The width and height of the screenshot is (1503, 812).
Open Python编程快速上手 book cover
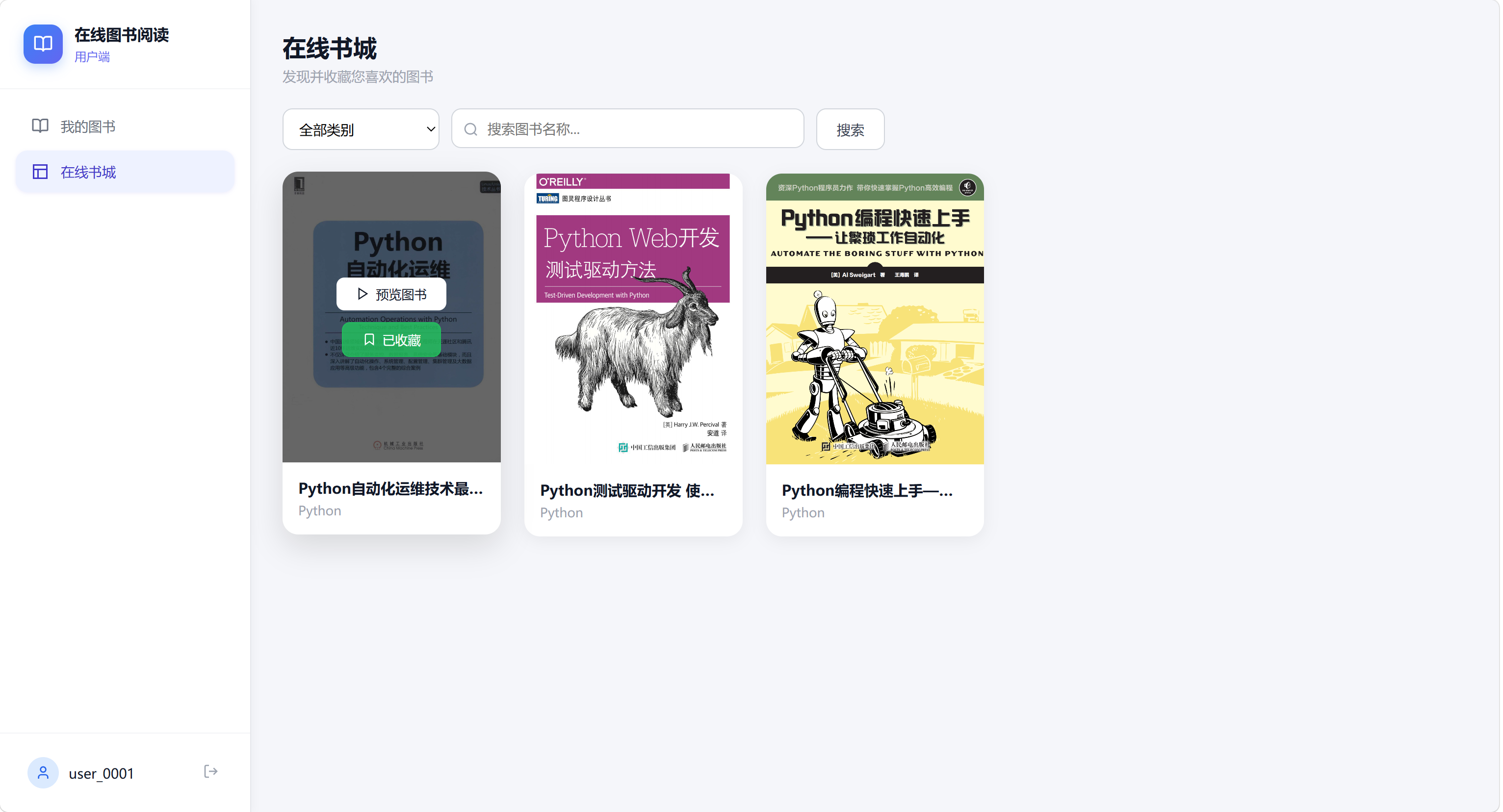pos(875,319)
